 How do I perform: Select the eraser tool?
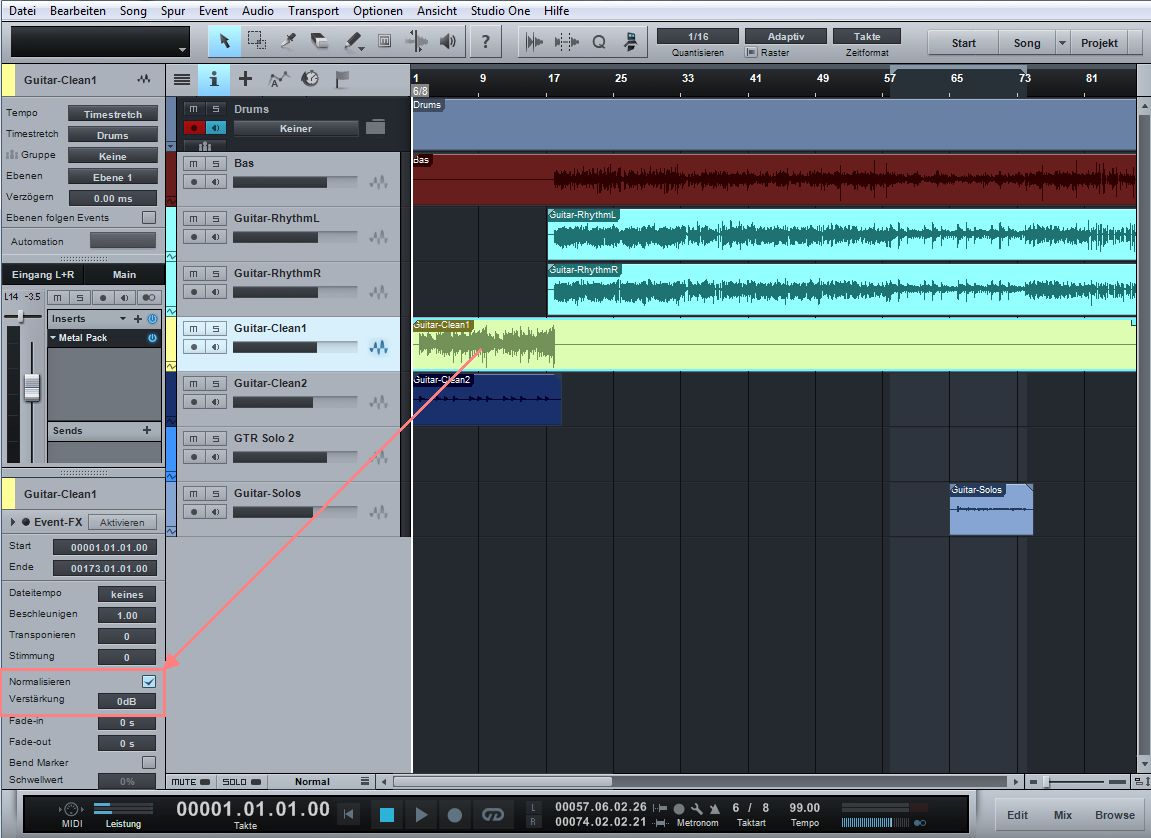[320, 41]
